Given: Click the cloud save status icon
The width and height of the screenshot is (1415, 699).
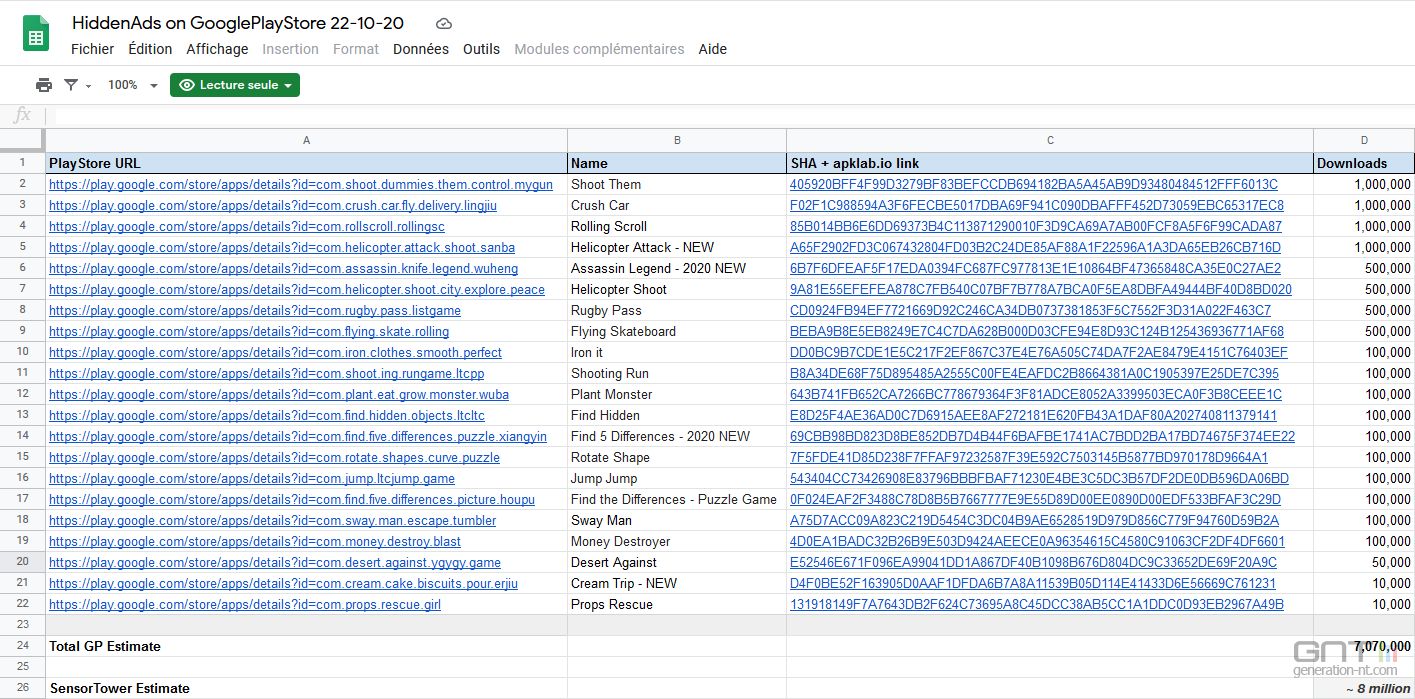Looking at the screenshot, I should (x=444, y=23).
